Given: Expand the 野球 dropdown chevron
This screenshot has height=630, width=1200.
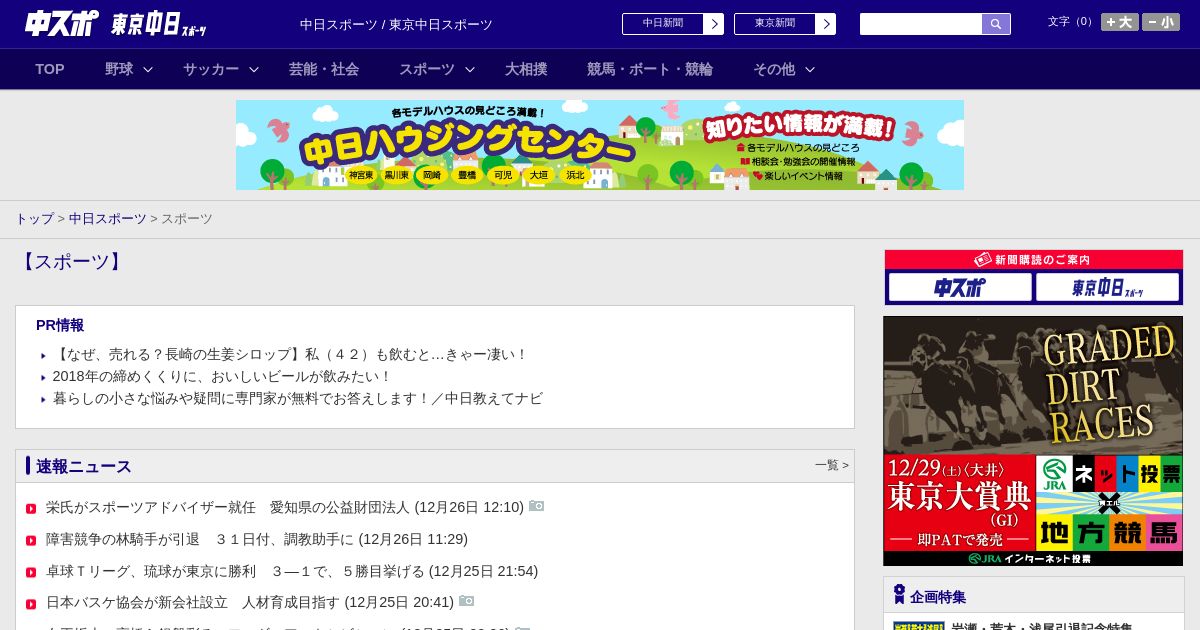Looking at the screenshot, I should 148,69.
